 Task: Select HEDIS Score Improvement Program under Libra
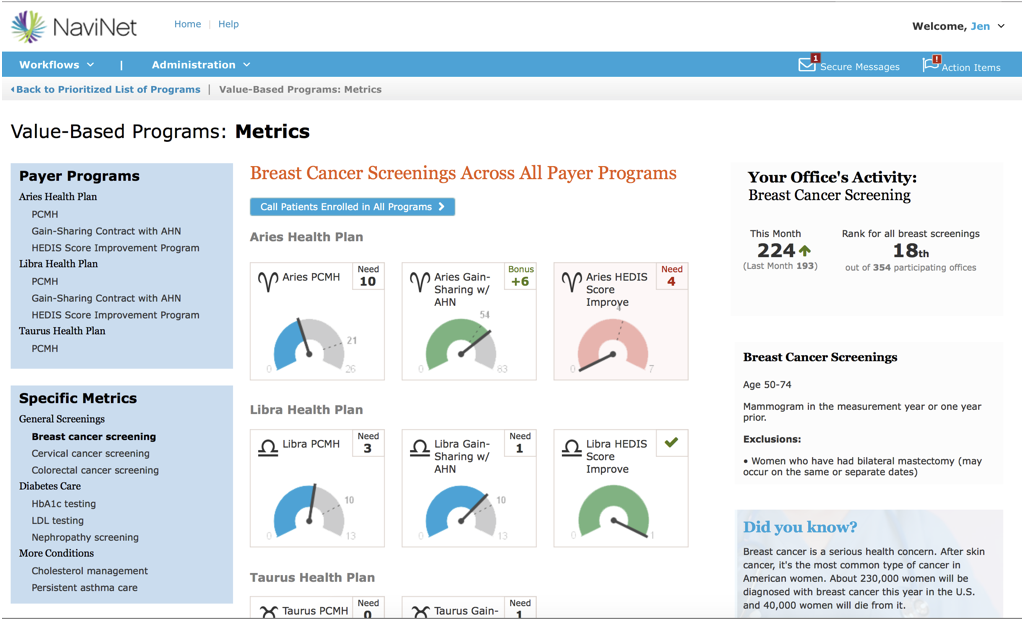click(116, 315)
